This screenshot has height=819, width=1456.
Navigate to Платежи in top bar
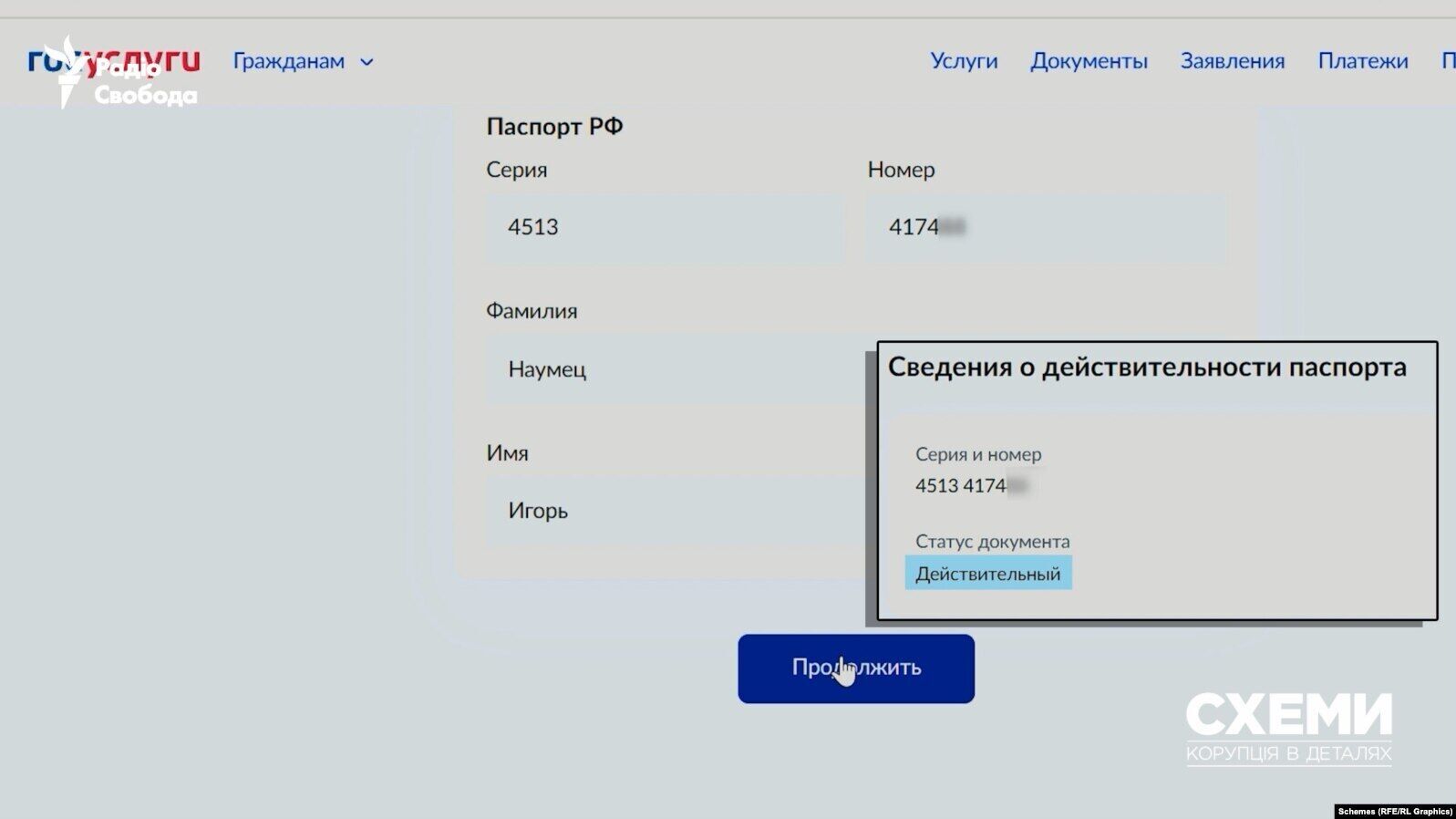click(x=1362, y=61)
